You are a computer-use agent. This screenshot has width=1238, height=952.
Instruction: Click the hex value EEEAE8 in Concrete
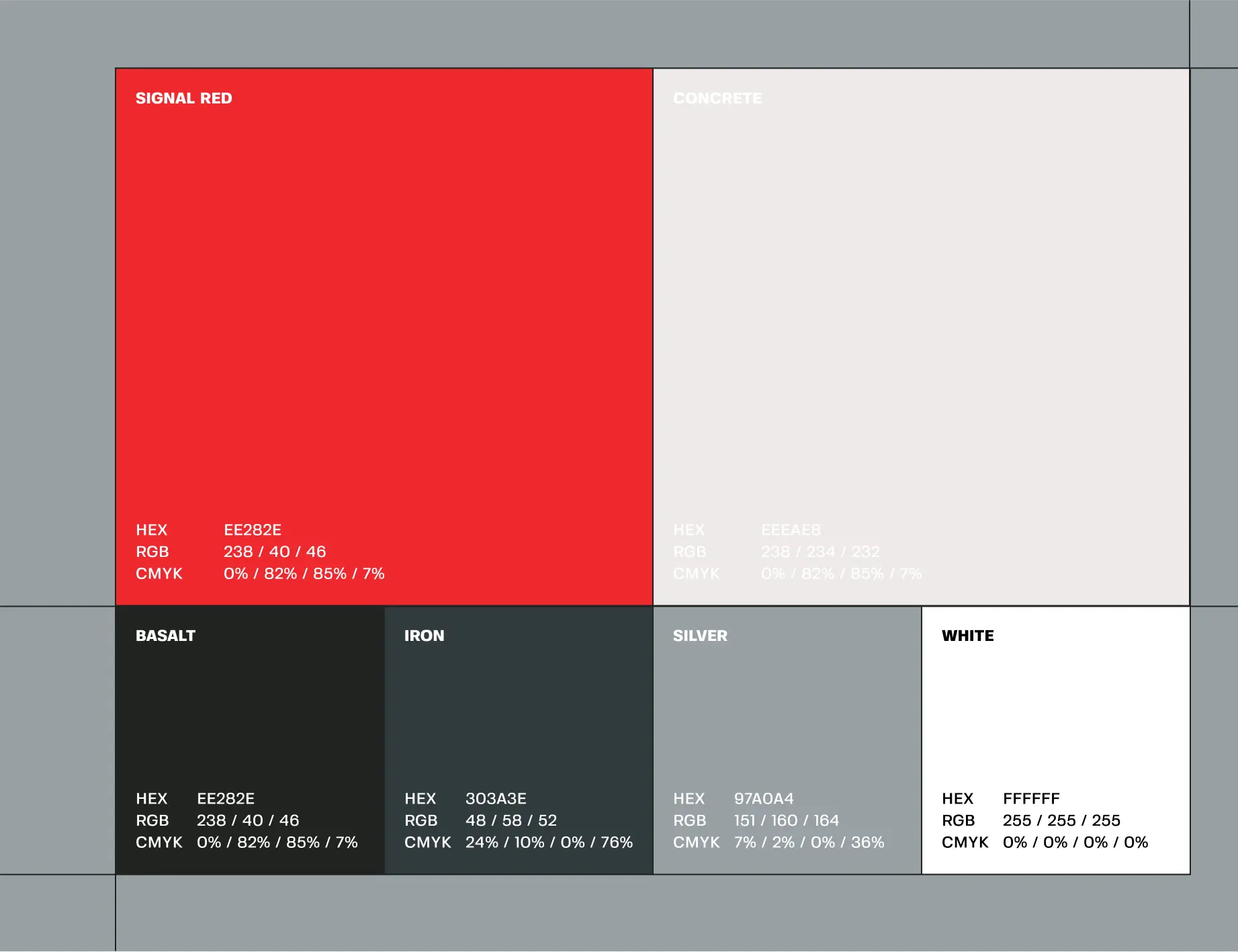tap(791, 530)
